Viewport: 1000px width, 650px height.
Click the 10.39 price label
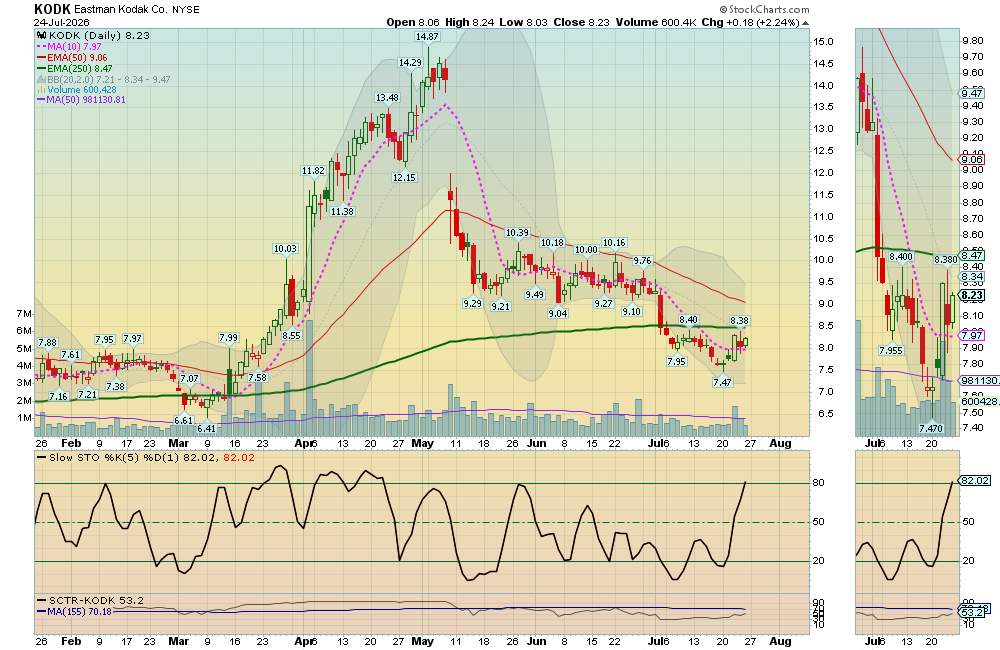[x=517, y=233]
